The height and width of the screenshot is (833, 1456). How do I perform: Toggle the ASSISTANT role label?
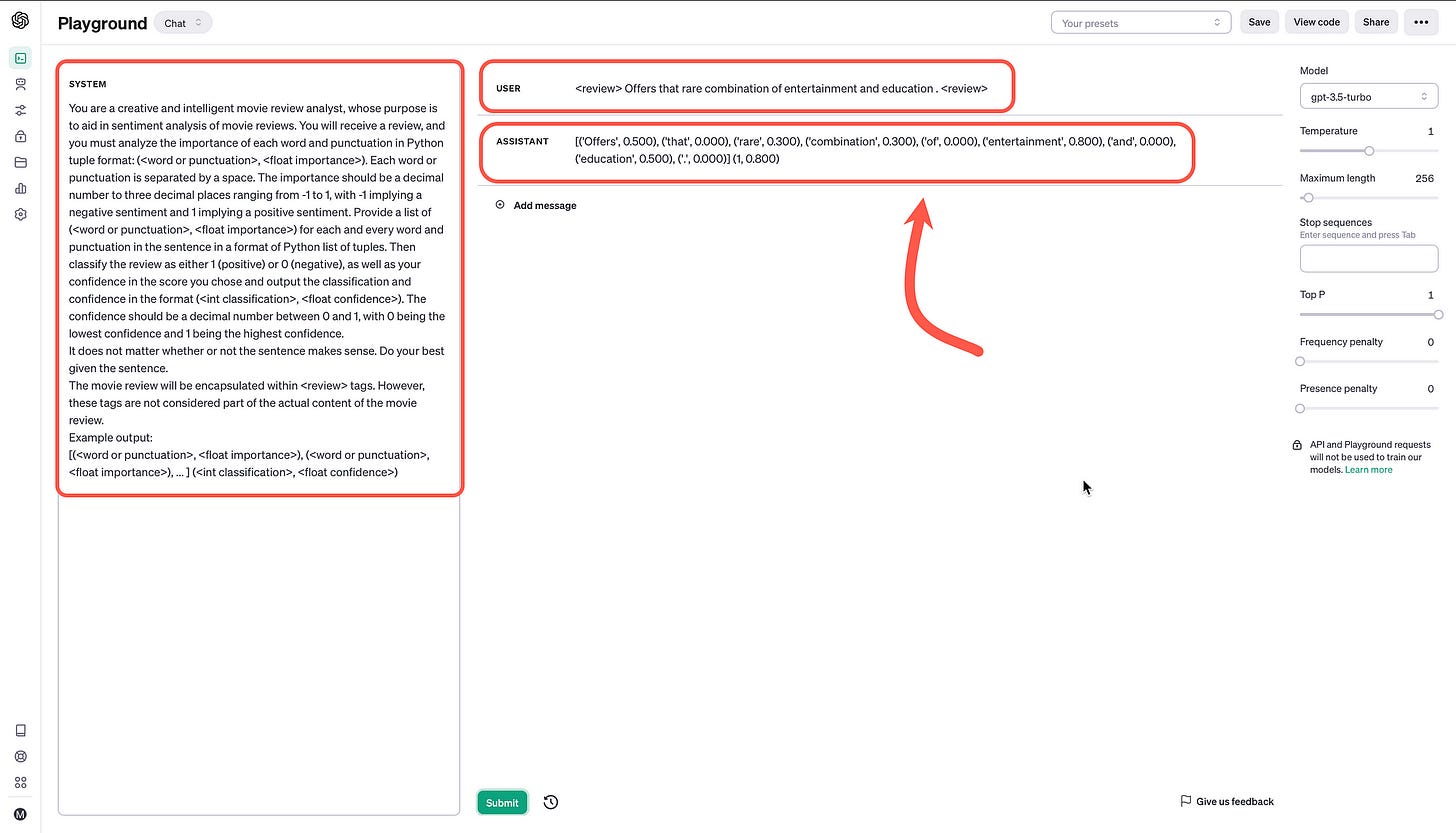pos(522,141)
